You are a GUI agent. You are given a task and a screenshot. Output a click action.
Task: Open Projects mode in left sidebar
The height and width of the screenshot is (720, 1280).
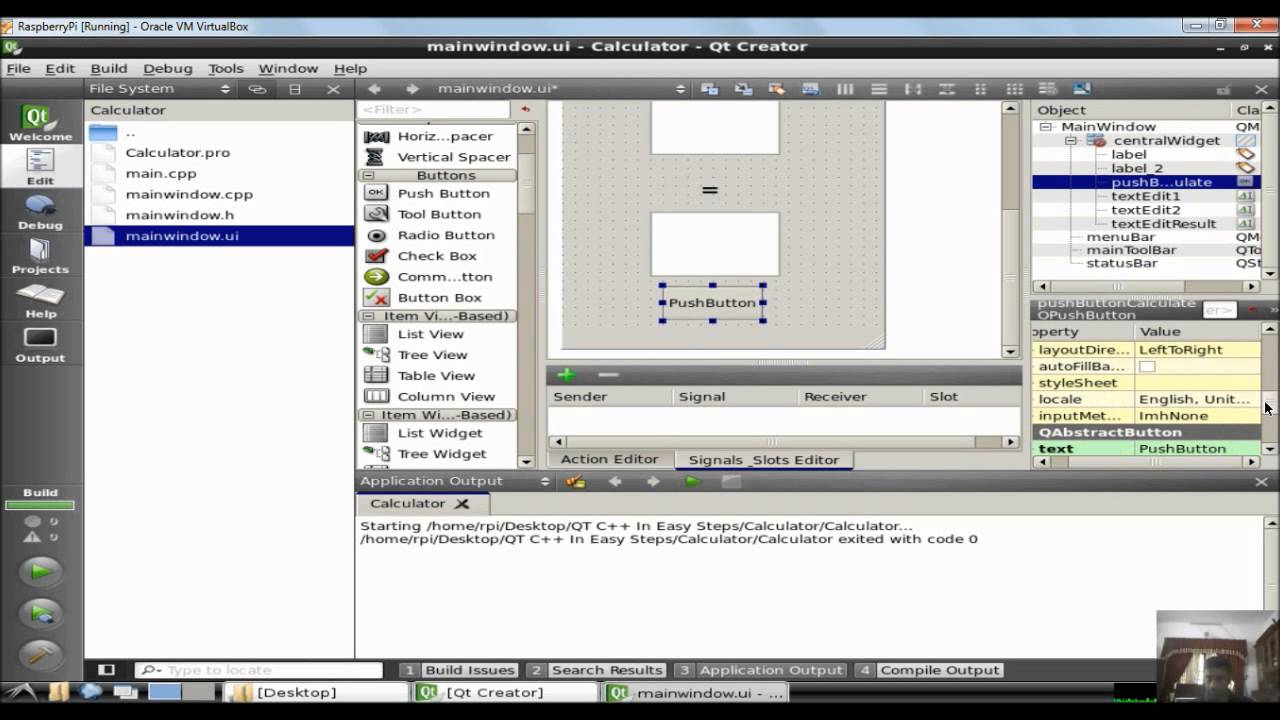point(40,255)
